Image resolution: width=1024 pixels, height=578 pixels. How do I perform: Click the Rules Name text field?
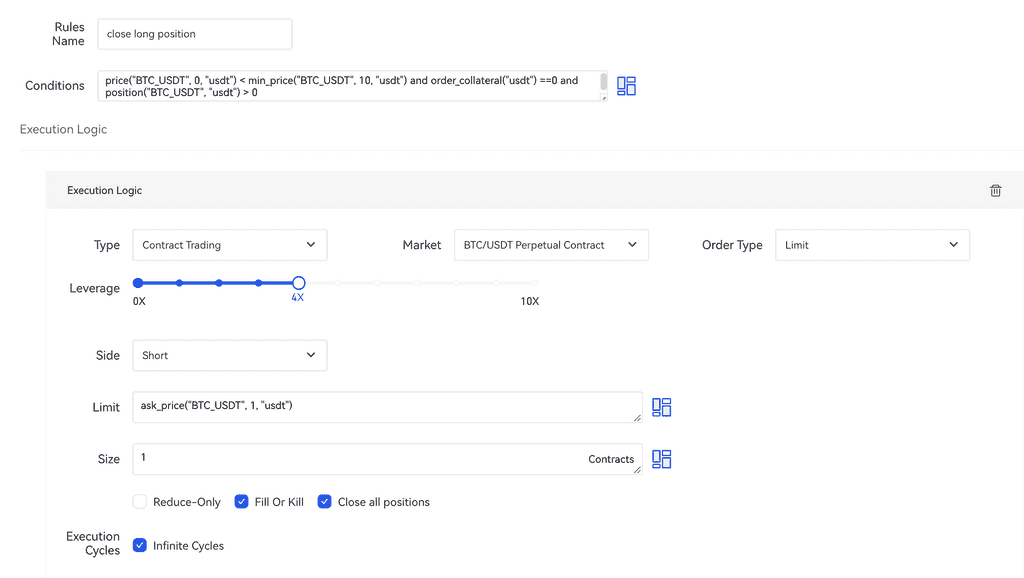tap(195, 34)
